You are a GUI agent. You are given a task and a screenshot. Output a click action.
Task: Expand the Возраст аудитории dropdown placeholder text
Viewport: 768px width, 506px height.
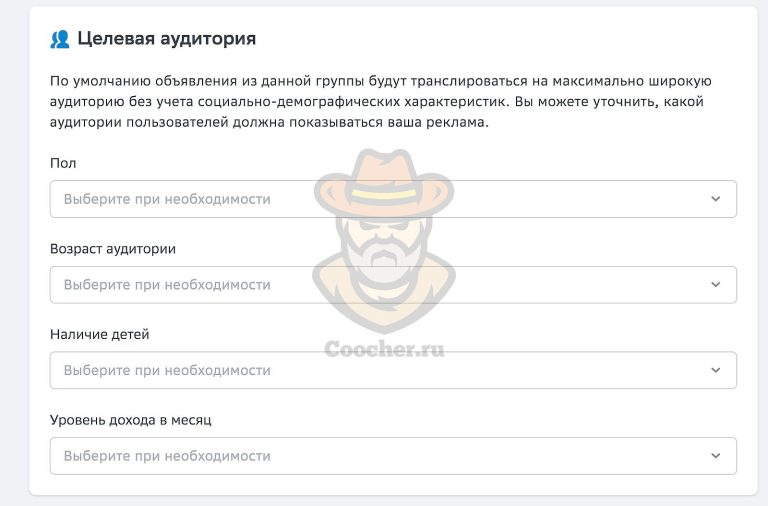[x=167, y=285]
